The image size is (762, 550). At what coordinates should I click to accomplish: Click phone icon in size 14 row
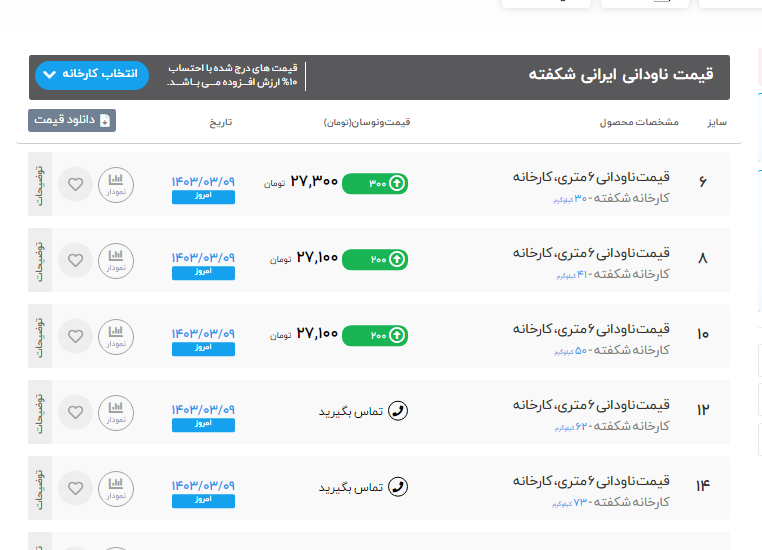tap(398, 487)
